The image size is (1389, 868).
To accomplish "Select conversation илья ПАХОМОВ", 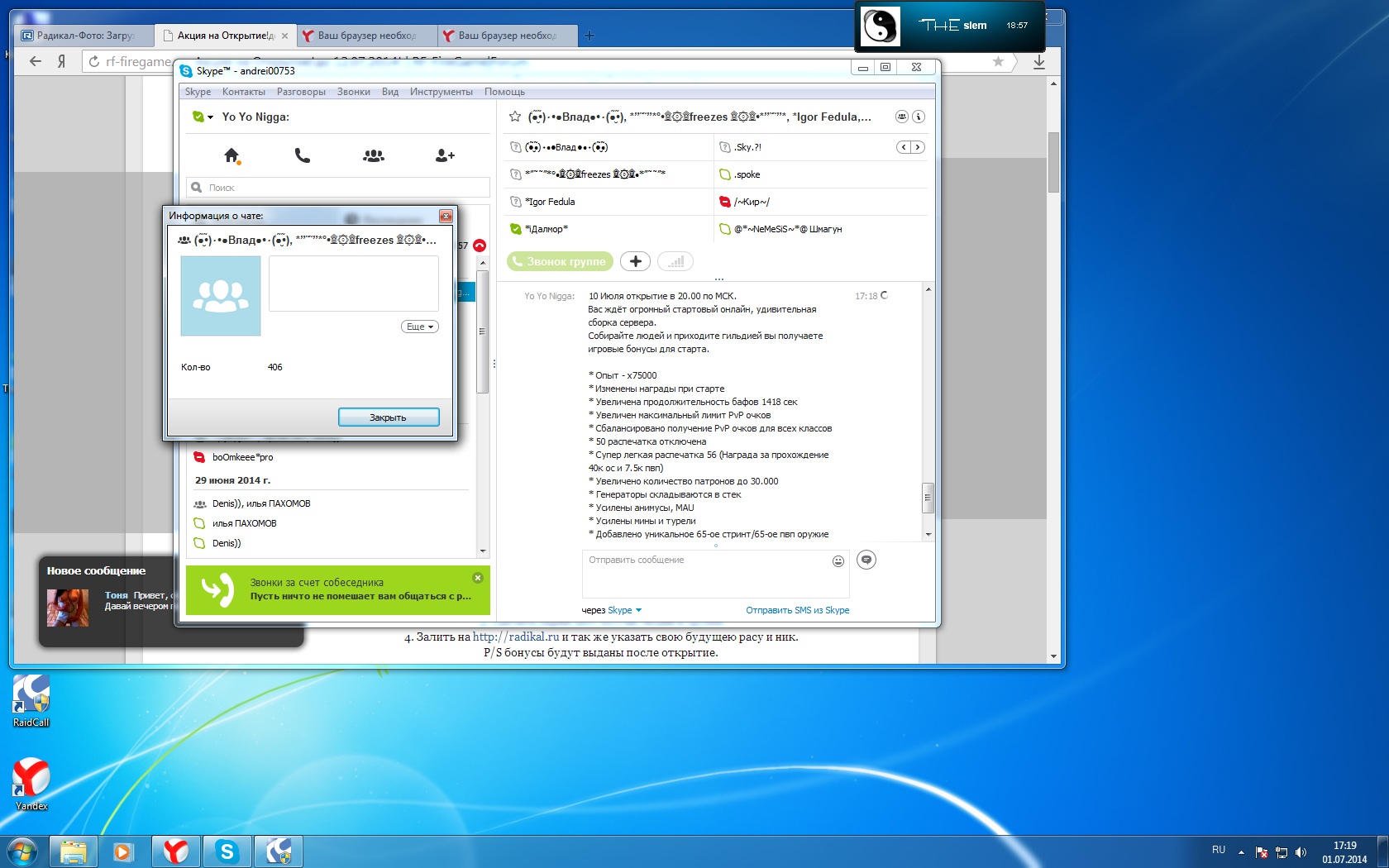I will click(x=245, y=523).
